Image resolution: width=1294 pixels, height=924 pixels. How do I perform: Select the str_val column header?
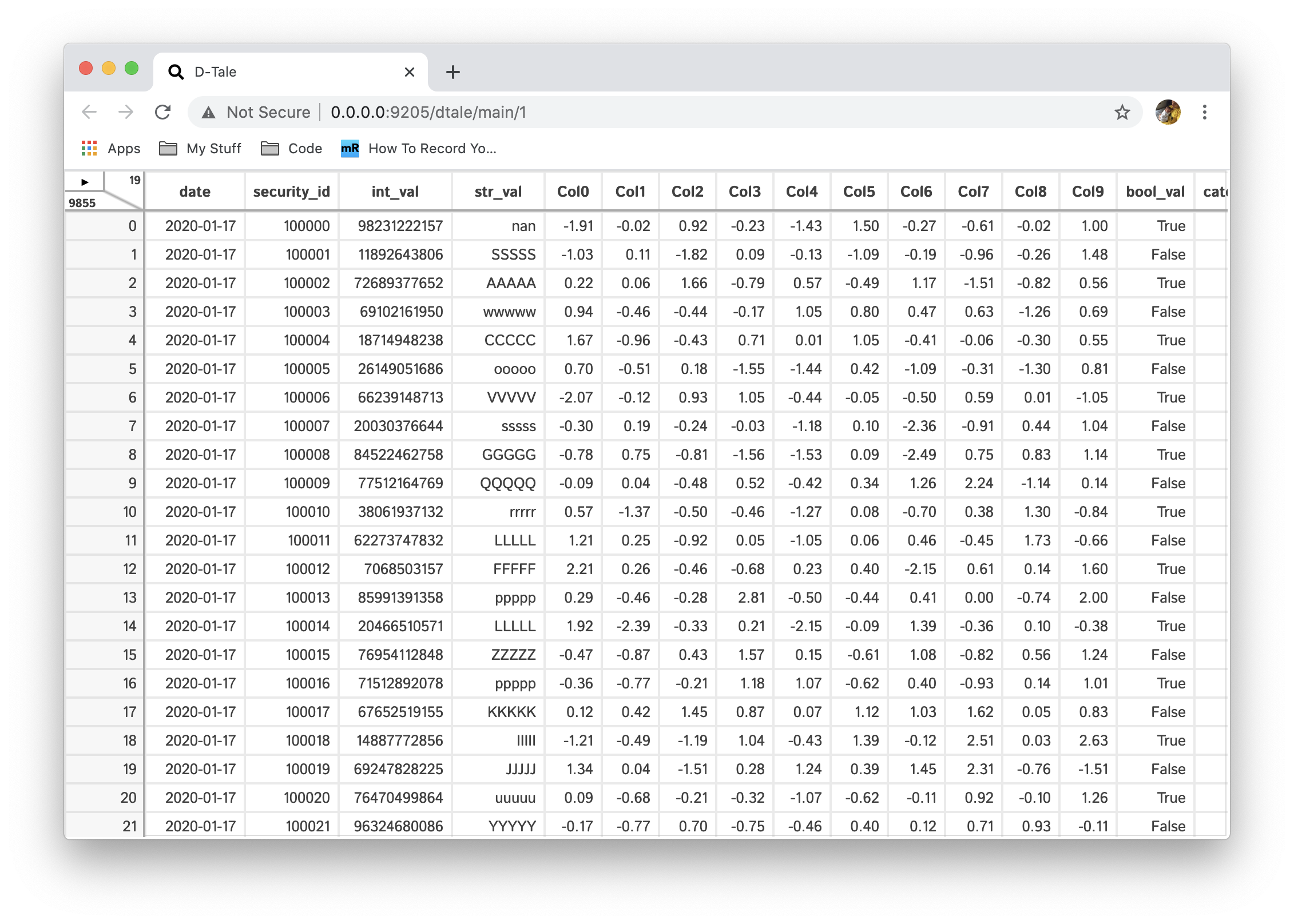coord(498,192)
